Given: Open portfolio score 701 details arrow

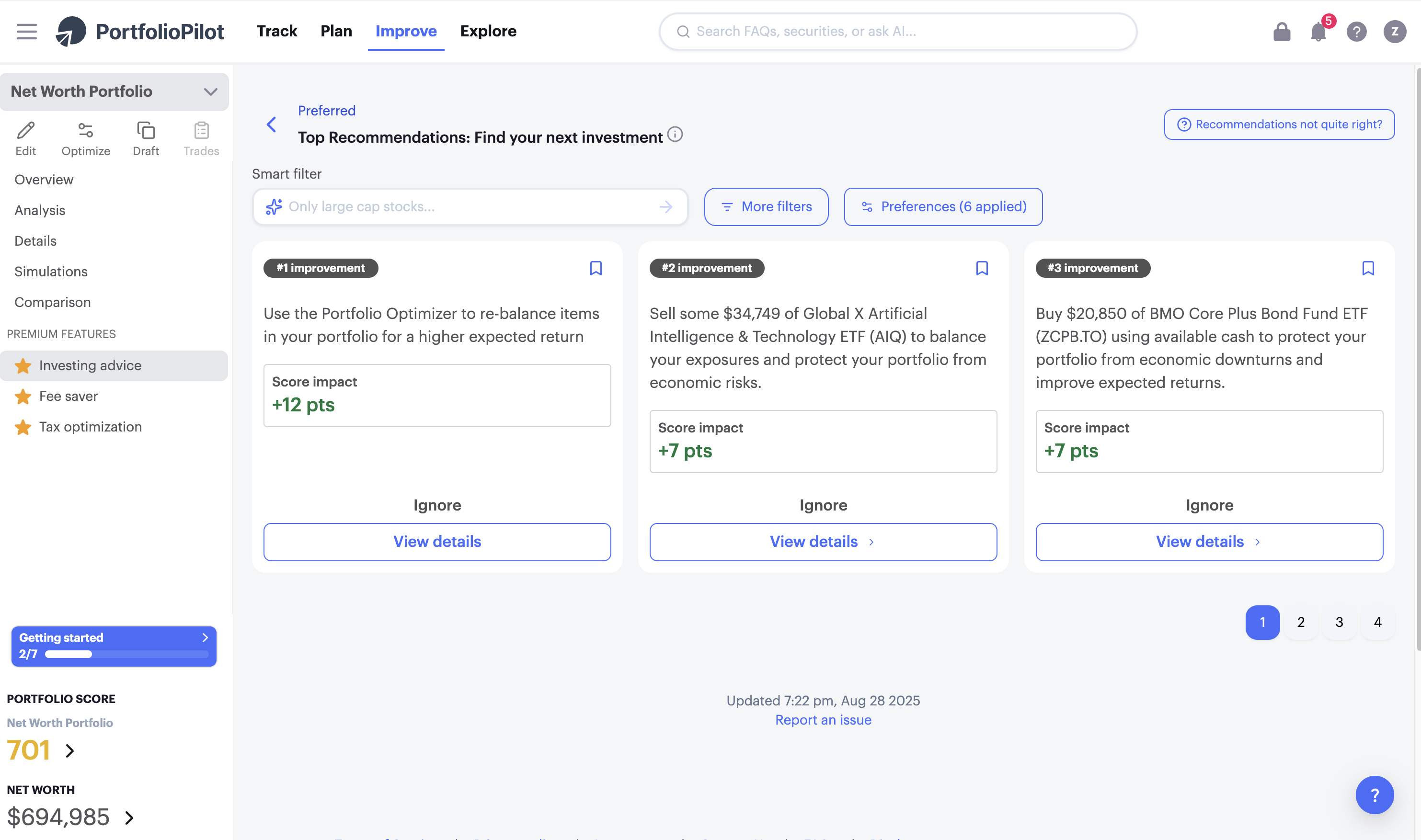Looking at the screenshot, I should click(x=69, y=750).
